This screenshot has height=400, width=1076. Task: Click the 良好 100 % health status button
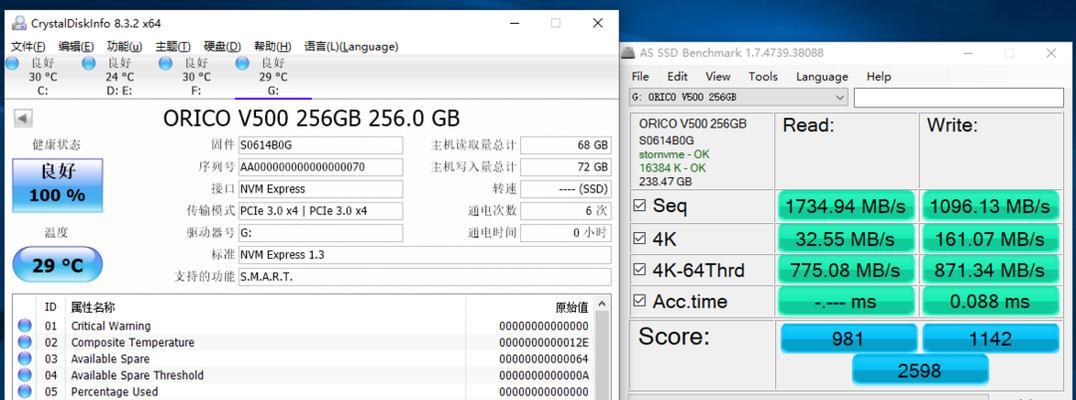click(58, 185)
